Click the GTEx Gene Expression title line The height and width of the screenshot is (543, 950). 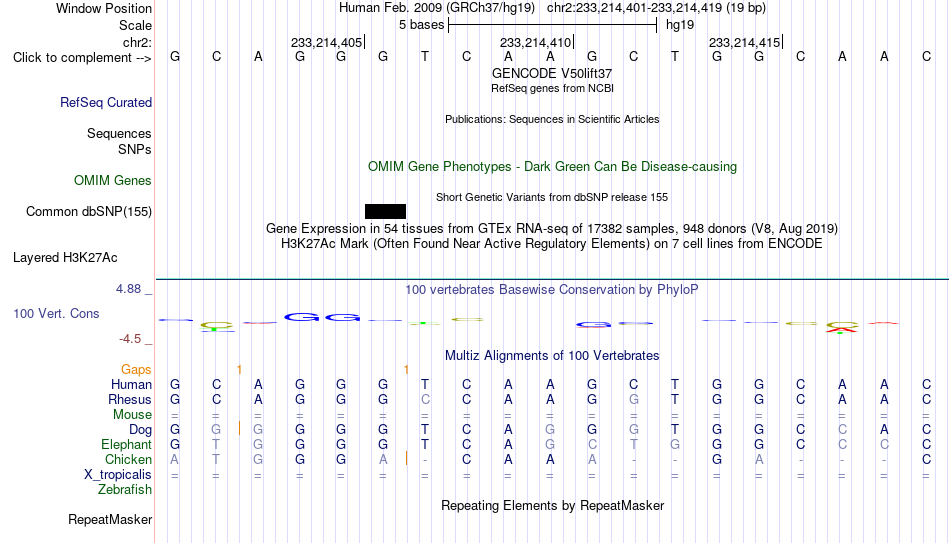tap(552, 228)
